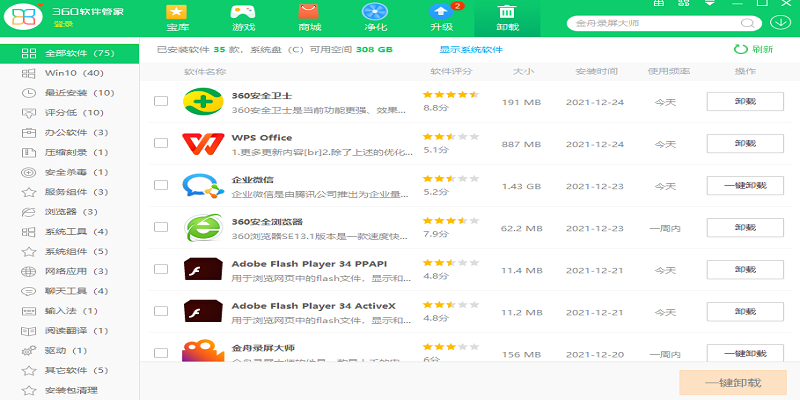This screenshot has height=400, width=800.
Task: Click the download manager arrow icon
Action: coord(781,22)
